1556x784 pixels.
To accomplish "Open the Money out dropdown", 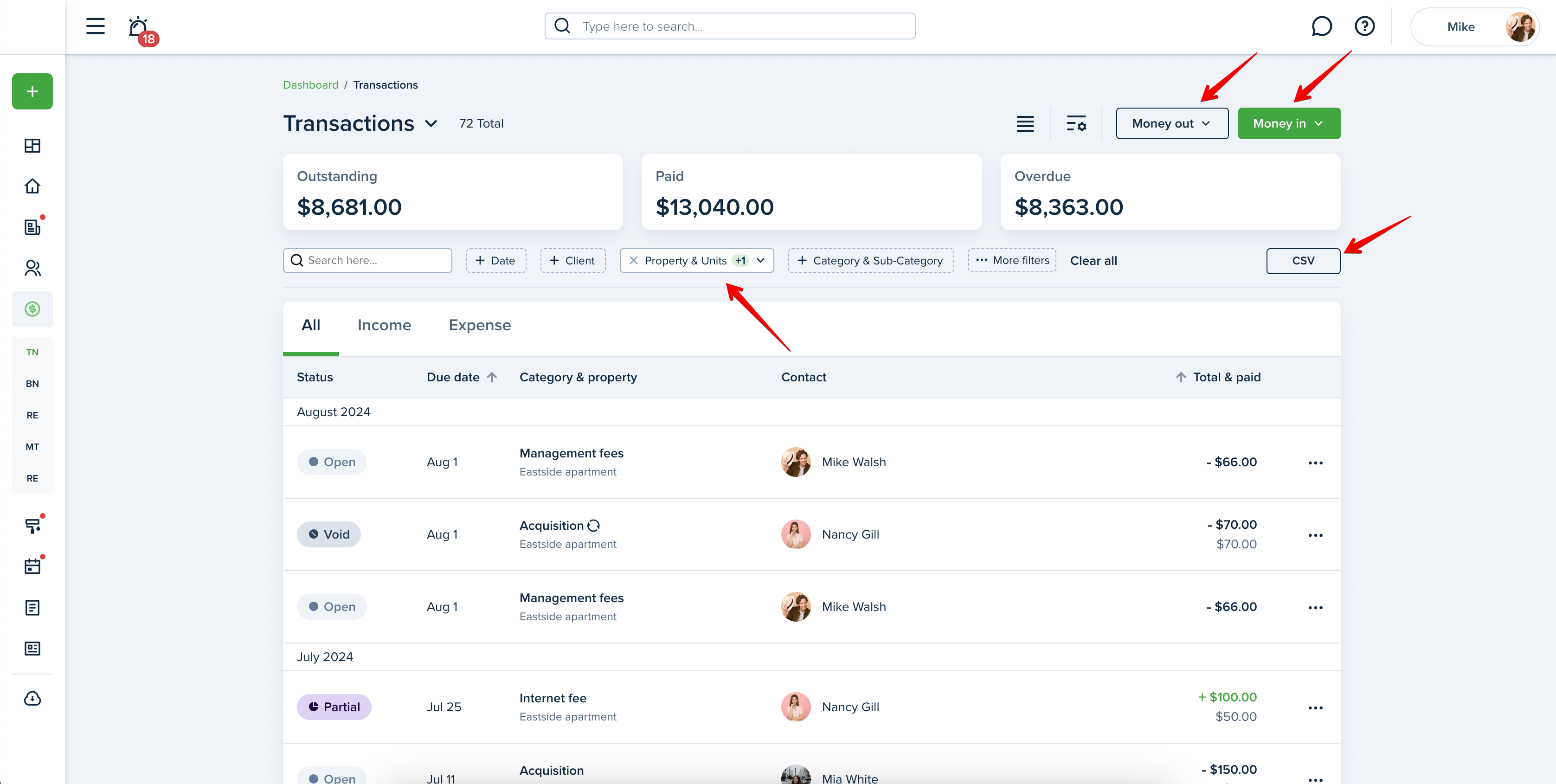I will point(1172,123).
